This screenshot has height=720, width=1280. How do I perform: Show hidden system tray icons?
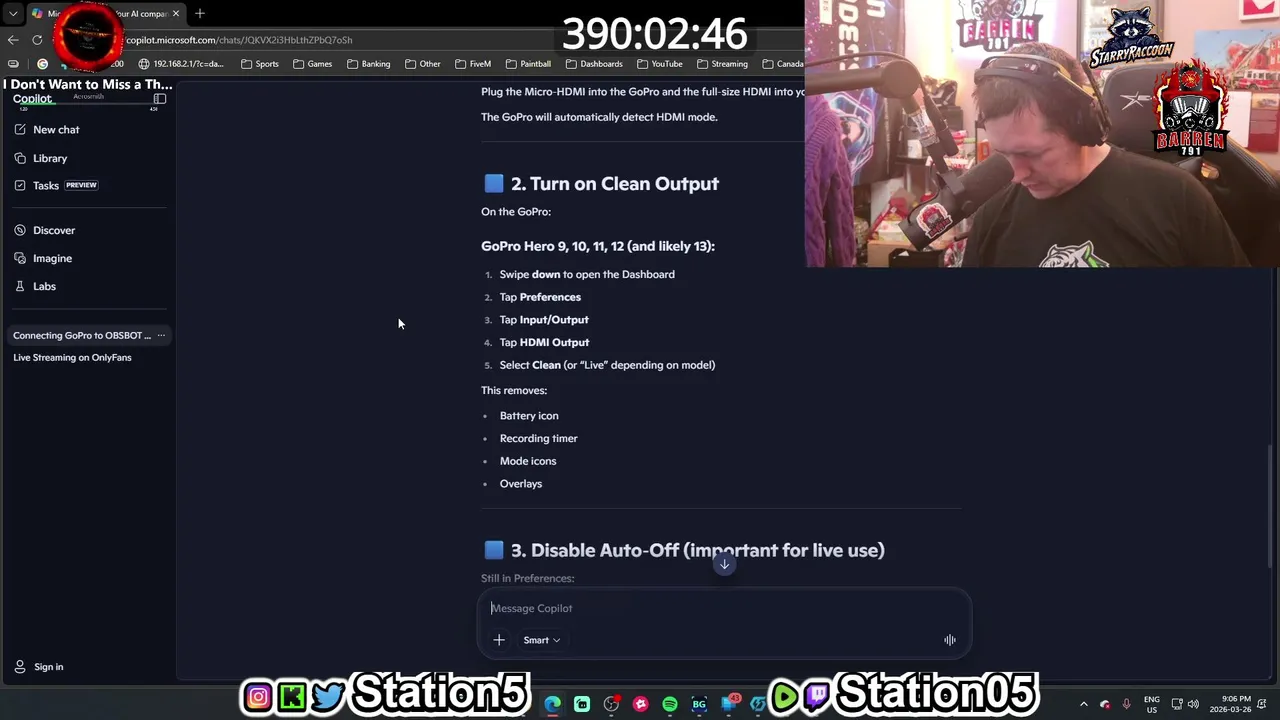point(1083,704)
